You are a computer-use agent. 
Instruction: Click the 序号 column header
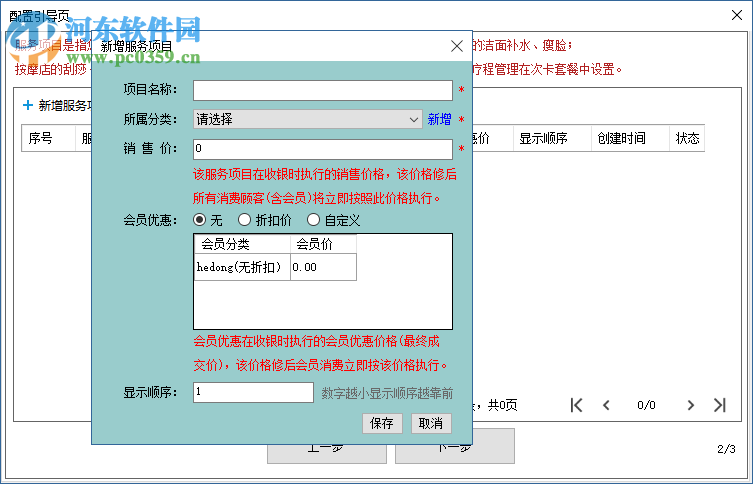tap(49, 139)
